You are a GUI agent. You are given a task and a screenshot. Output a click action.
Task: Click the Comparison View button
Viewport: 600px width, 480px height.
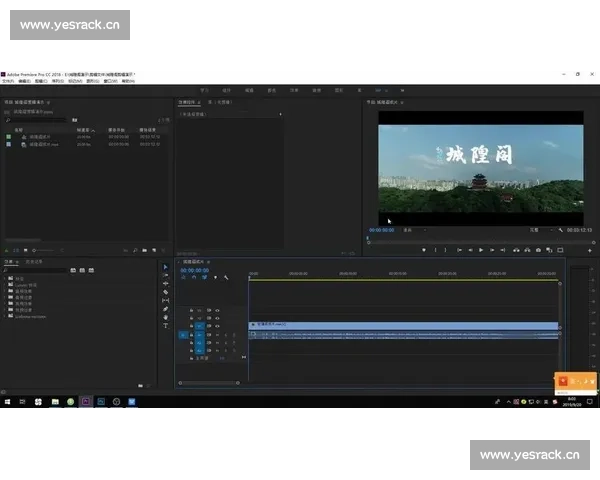[549, 250]
